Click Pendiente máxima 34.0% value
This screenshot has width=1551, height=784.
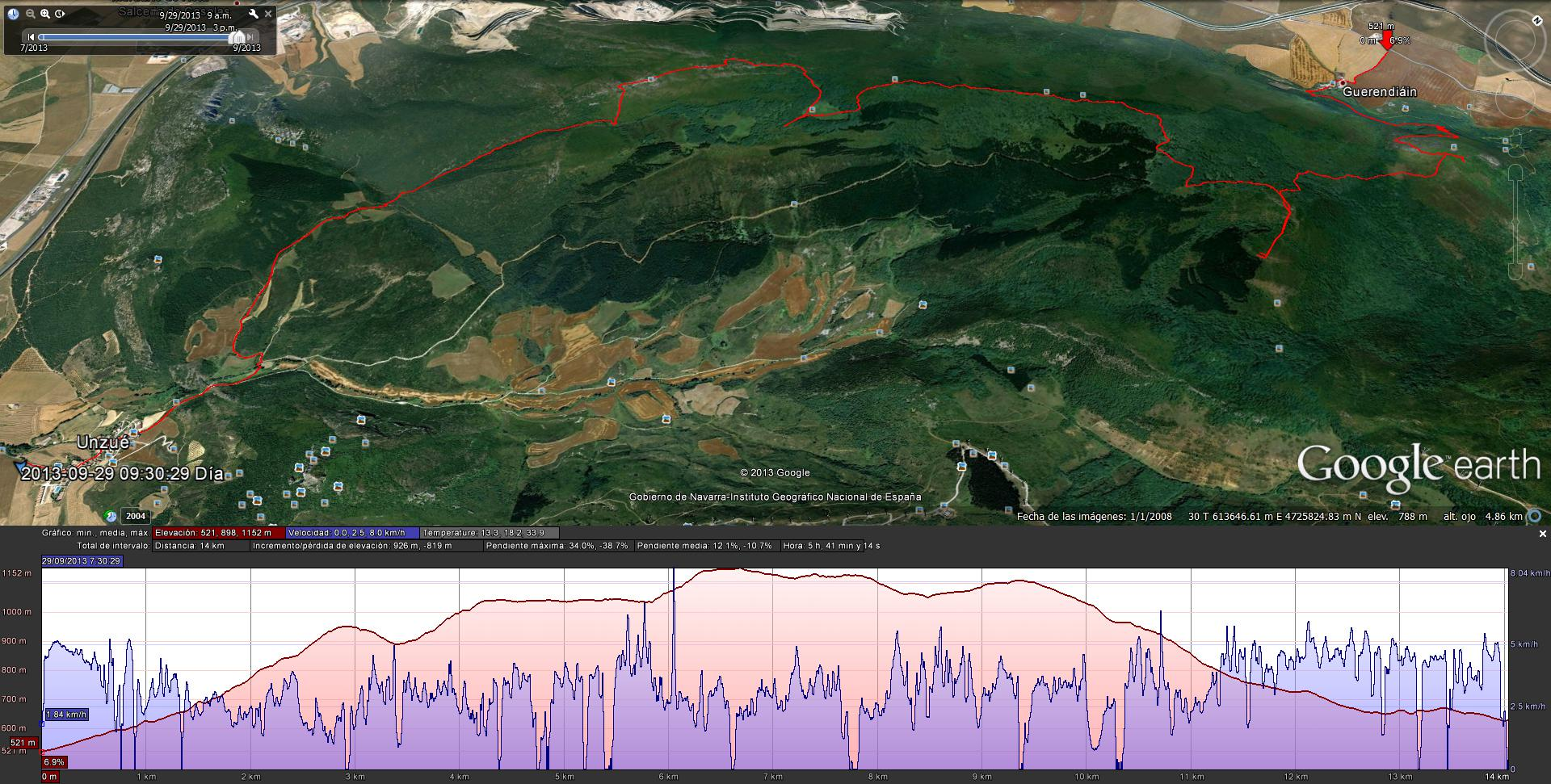click(557, 546)
